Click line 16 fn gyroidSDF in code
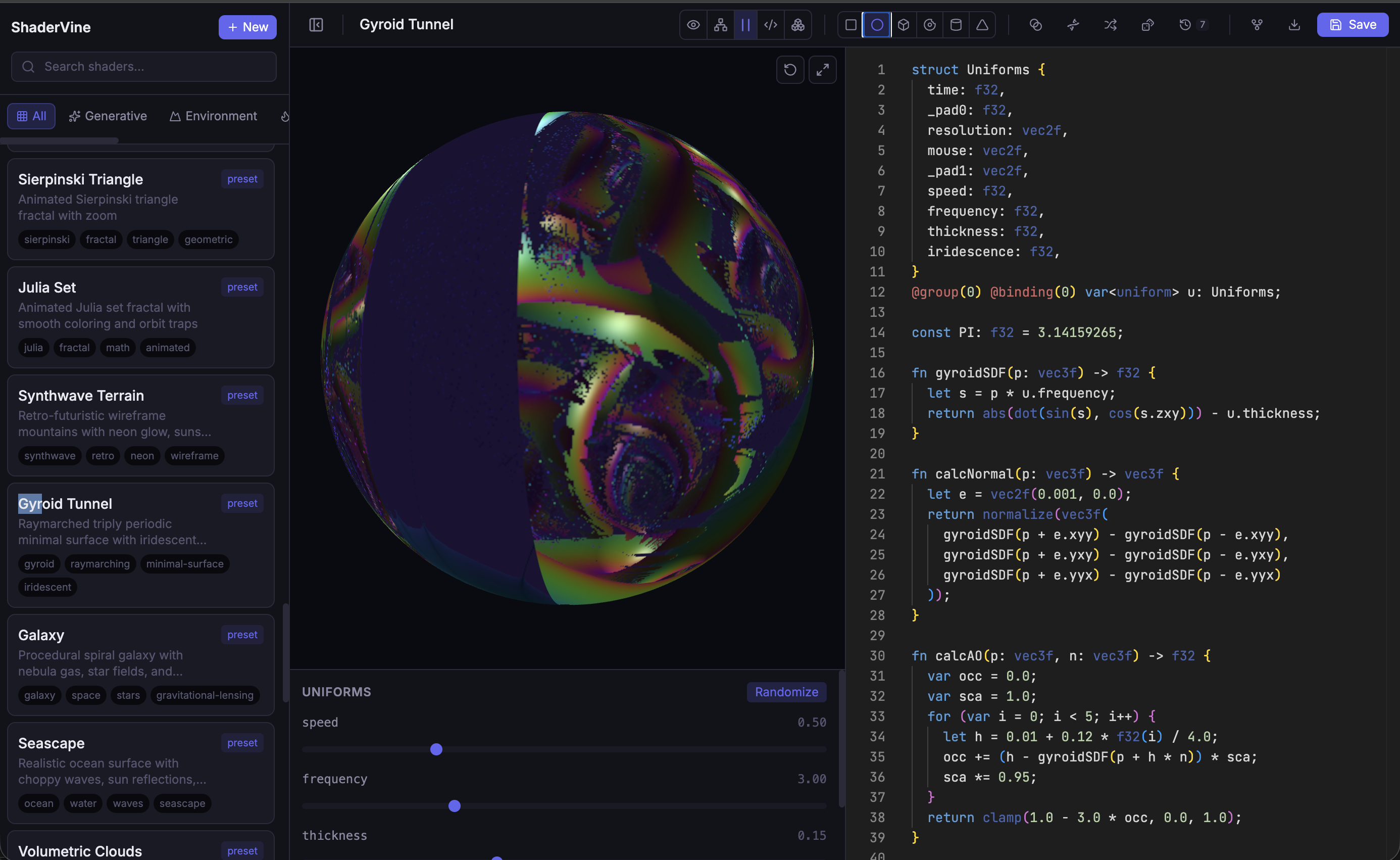 pos(1033,373)
